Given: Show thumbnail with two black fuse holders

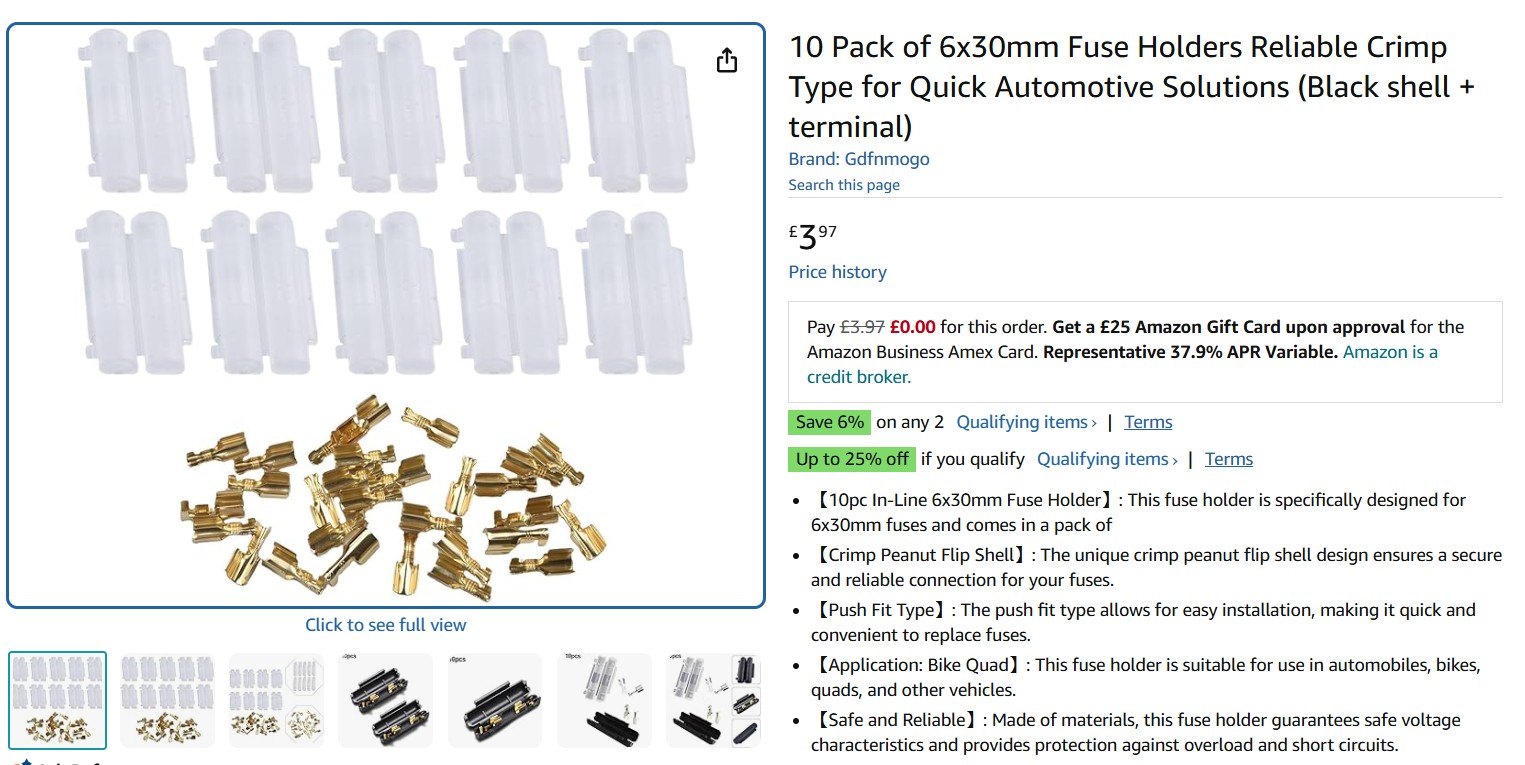Looking at the screenshot, I should point(385,700).
